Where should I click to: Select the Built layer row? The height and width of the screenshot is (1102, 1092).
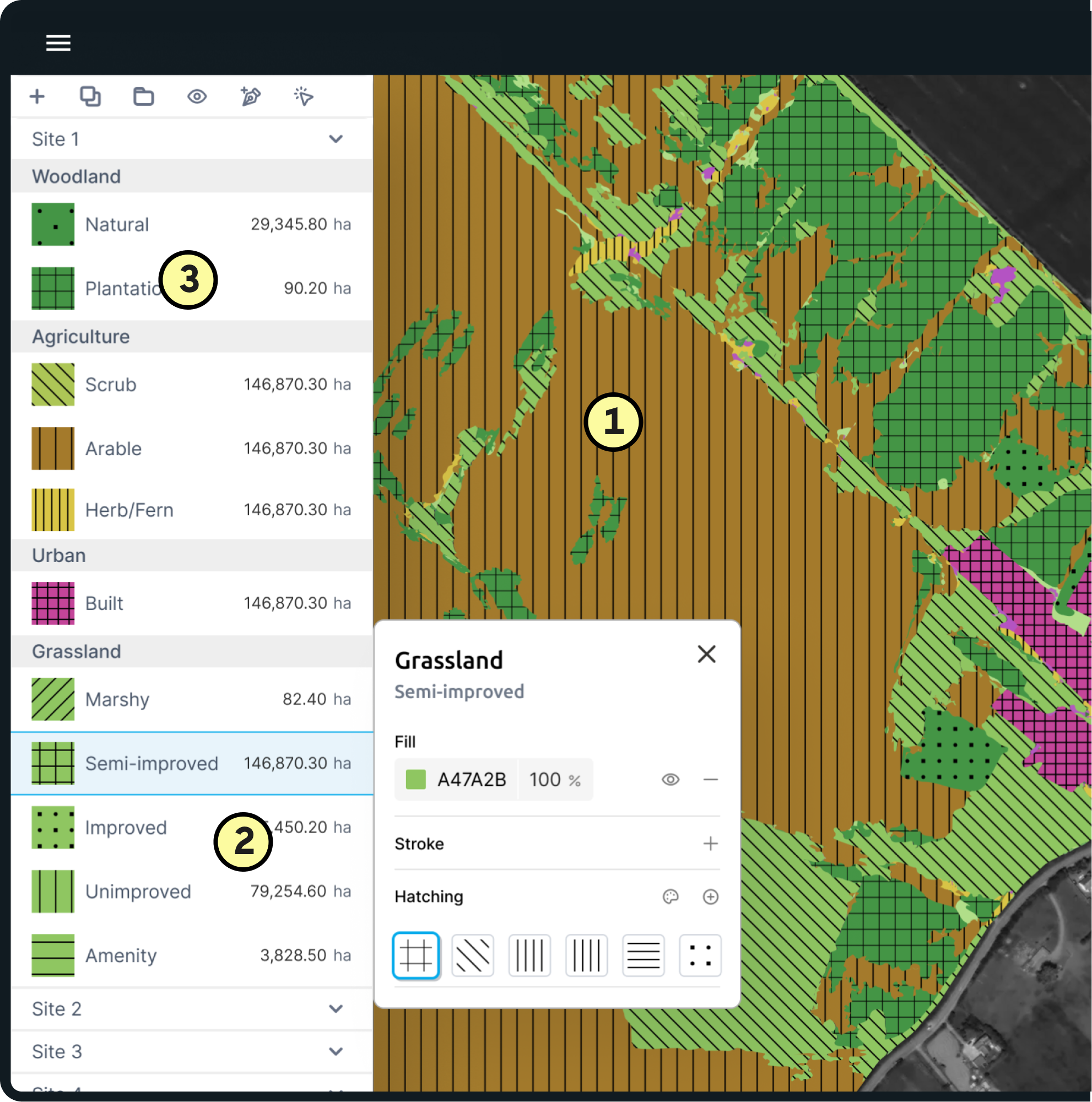192,603
